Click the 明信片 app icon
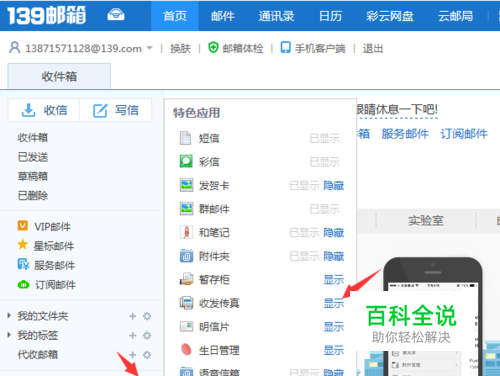The image size is (500, 376). 186,326
